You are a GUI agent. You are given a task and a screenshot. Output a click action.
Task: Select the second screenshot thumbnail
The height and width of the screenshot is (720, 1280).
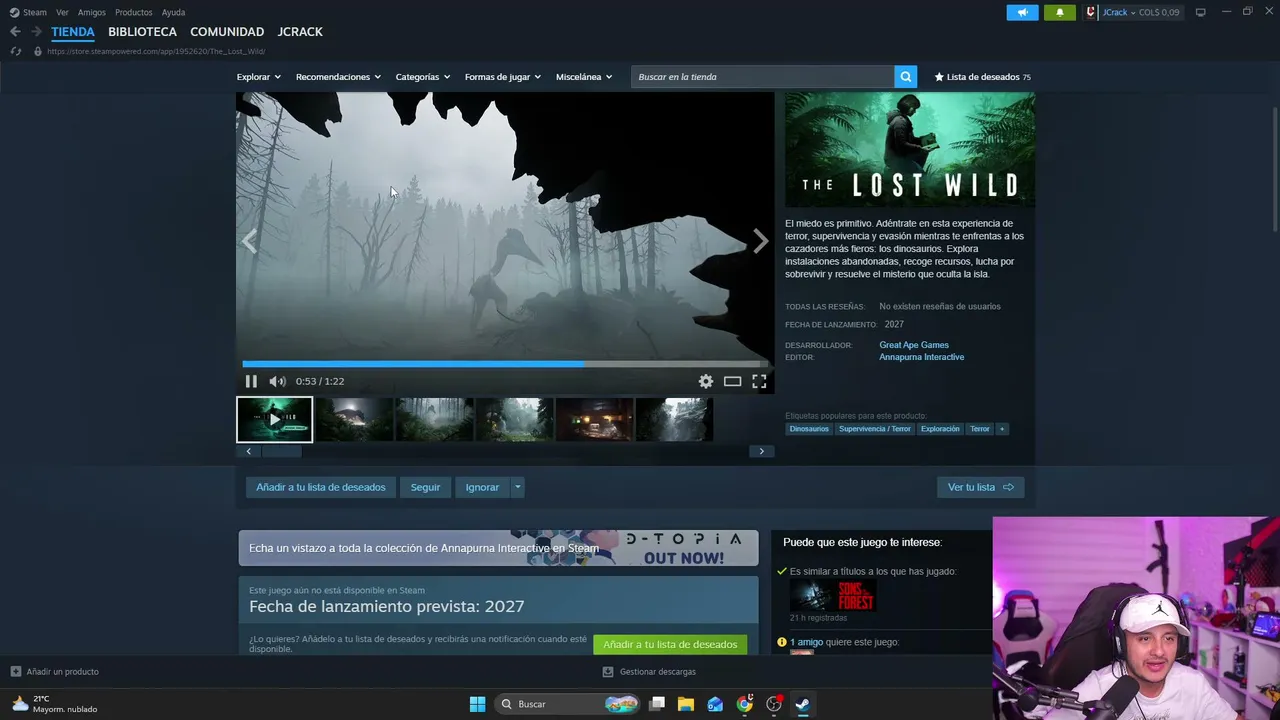(355, 420)
